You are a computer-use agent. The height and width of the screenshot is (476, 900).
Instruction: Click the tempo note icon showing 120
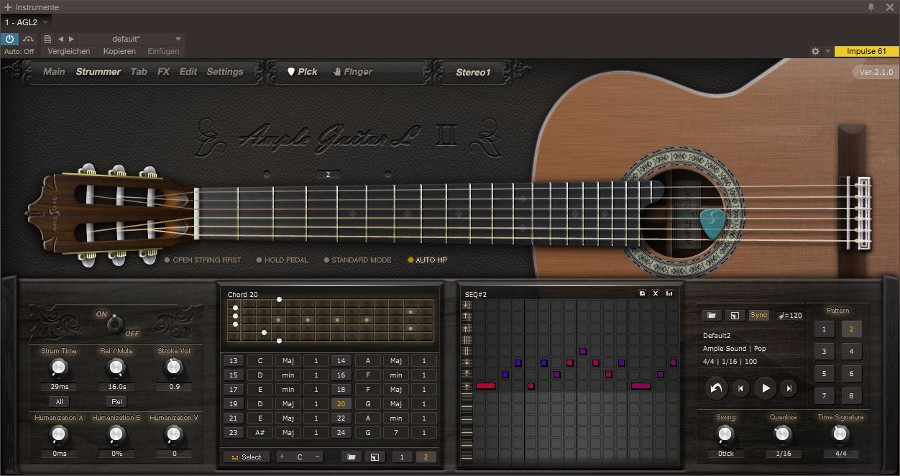pos(790,315)
